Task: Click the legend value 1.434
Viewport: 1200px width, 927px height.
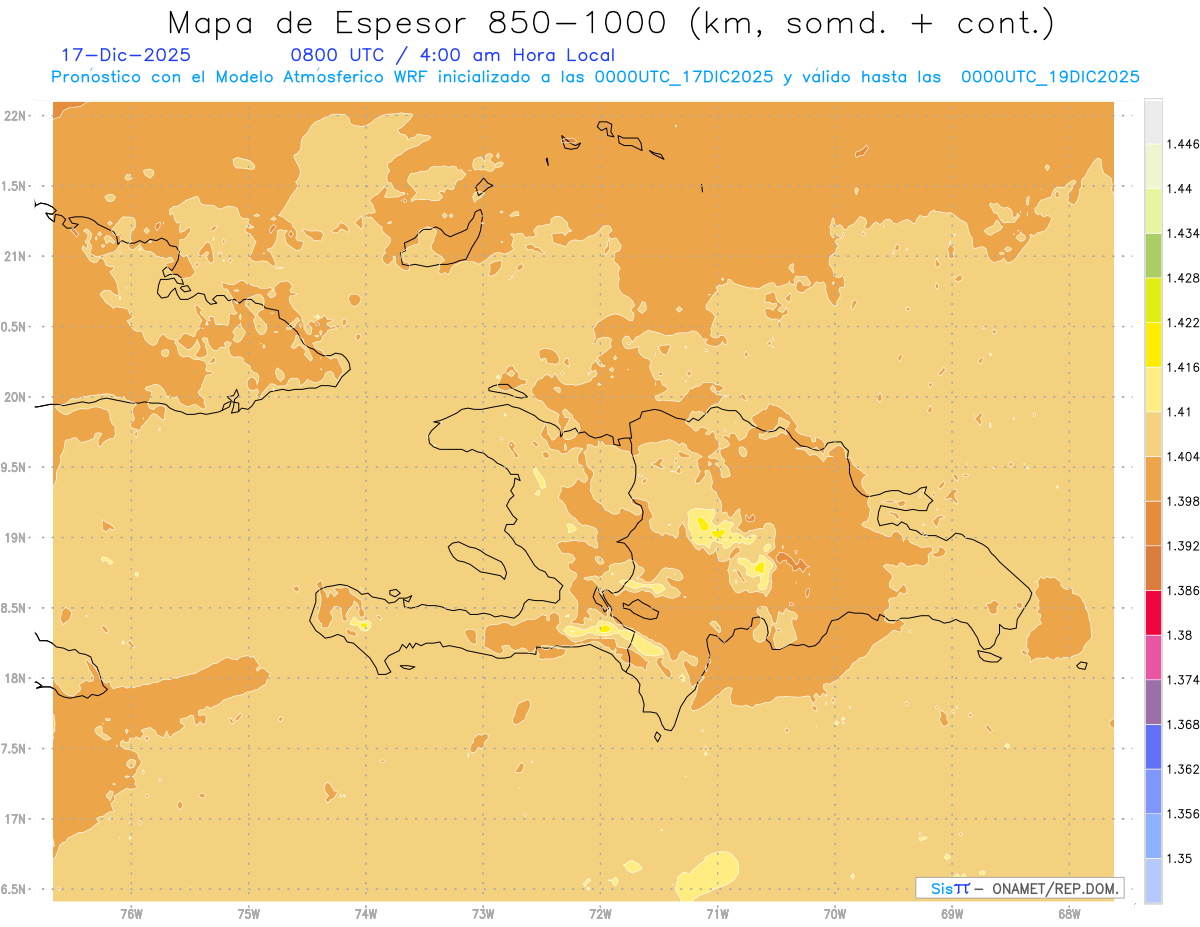Action: (1183, 233)
